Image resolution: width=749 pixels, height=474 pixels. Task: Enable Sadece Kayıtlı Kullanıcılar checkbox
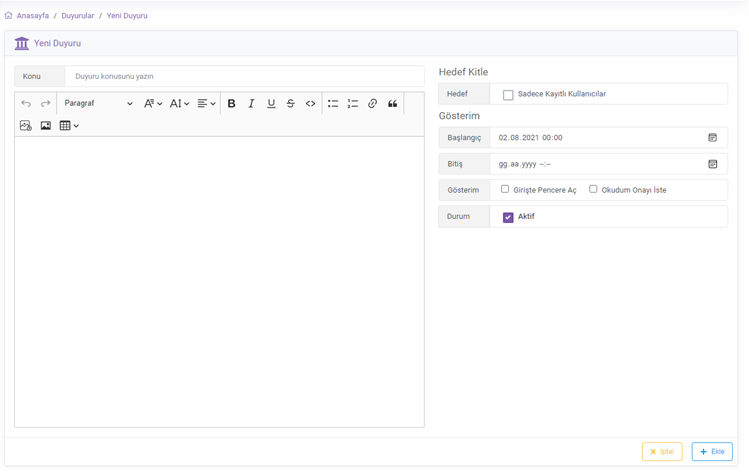pos(508,95)
